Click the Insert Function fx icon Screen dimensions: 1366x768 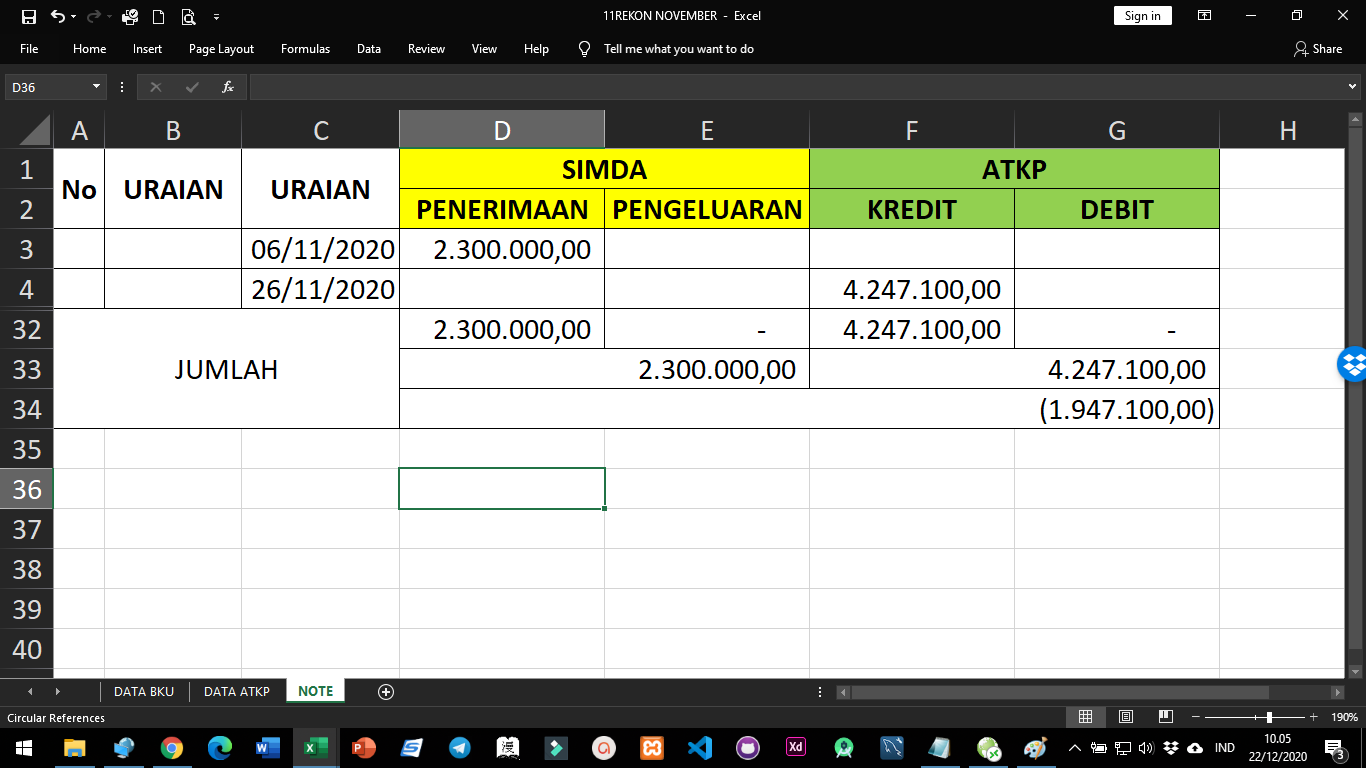(x=228, y=87)
